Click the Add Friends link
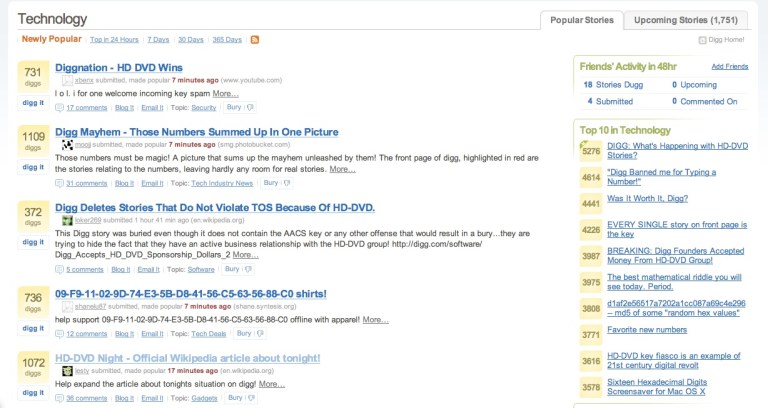This screenshot has width=768, height=408. pos(729,66)
